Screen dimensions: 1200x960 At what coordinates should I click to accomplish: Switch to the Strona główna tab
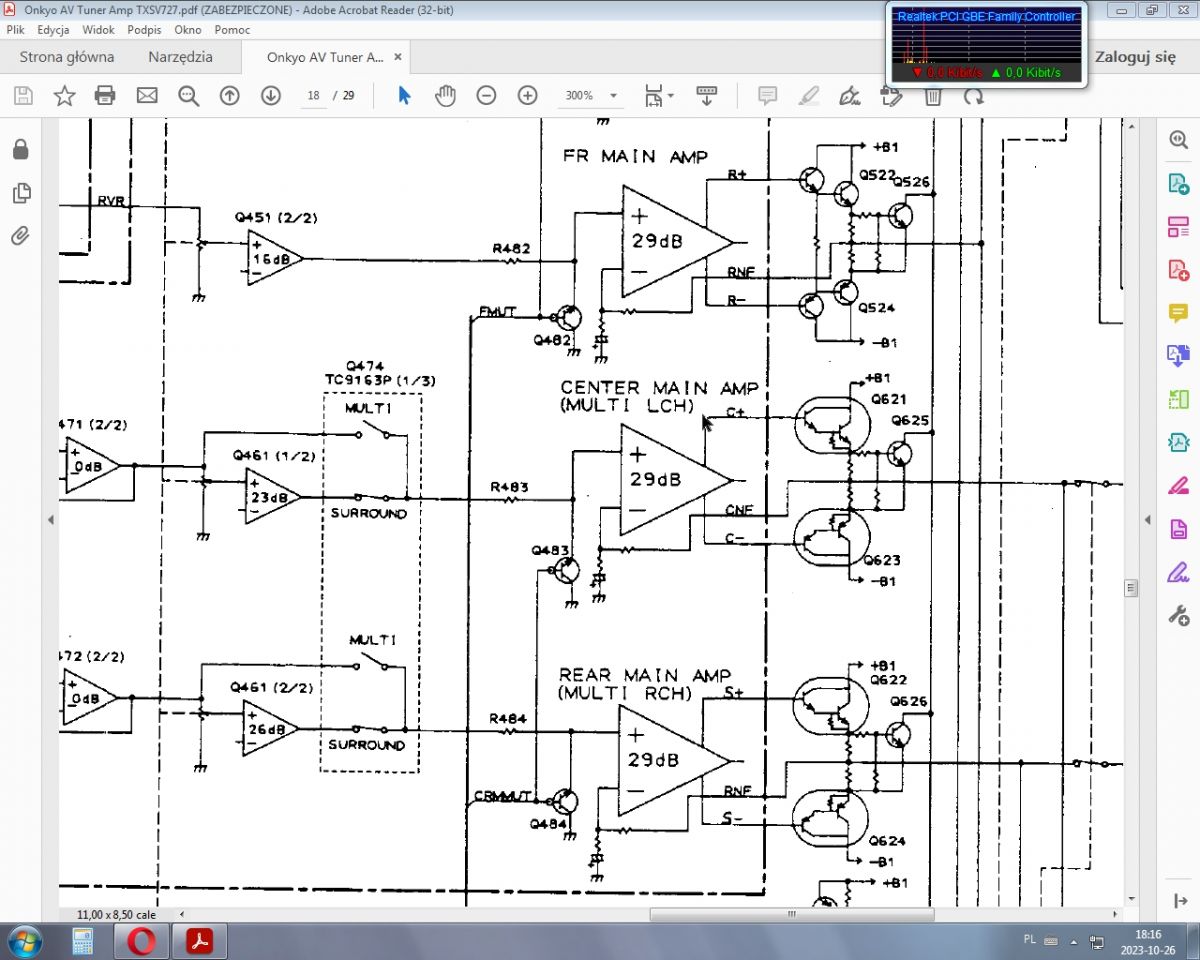[x=67, y=57]
